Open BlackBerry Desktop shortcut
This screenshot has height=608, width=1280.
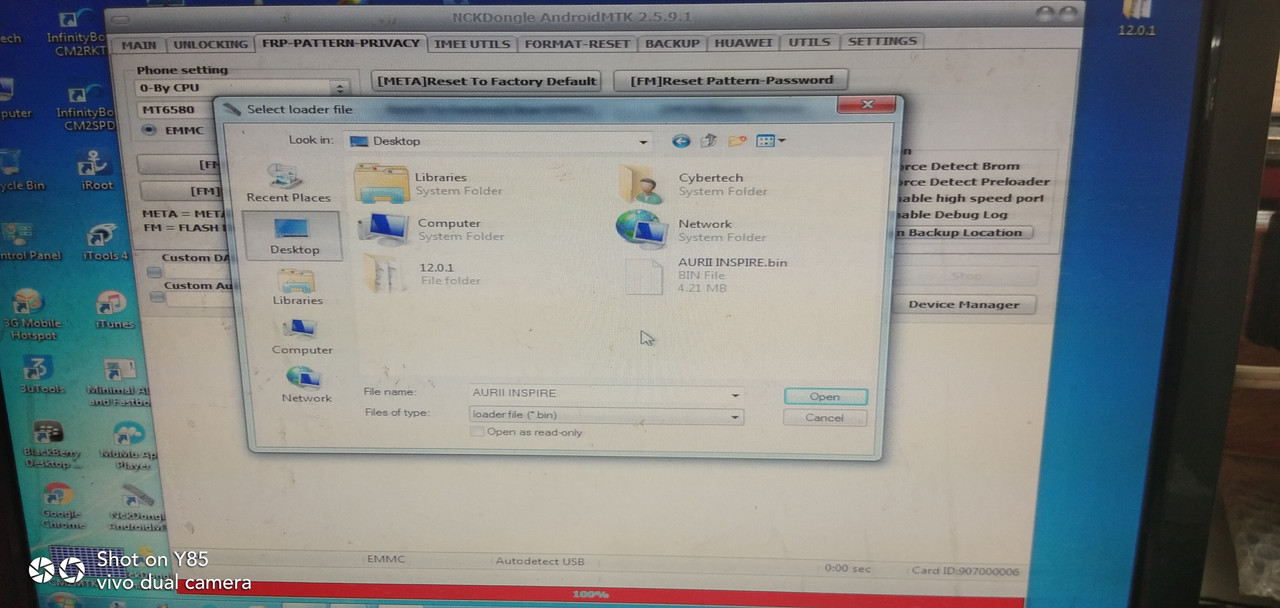48,444
